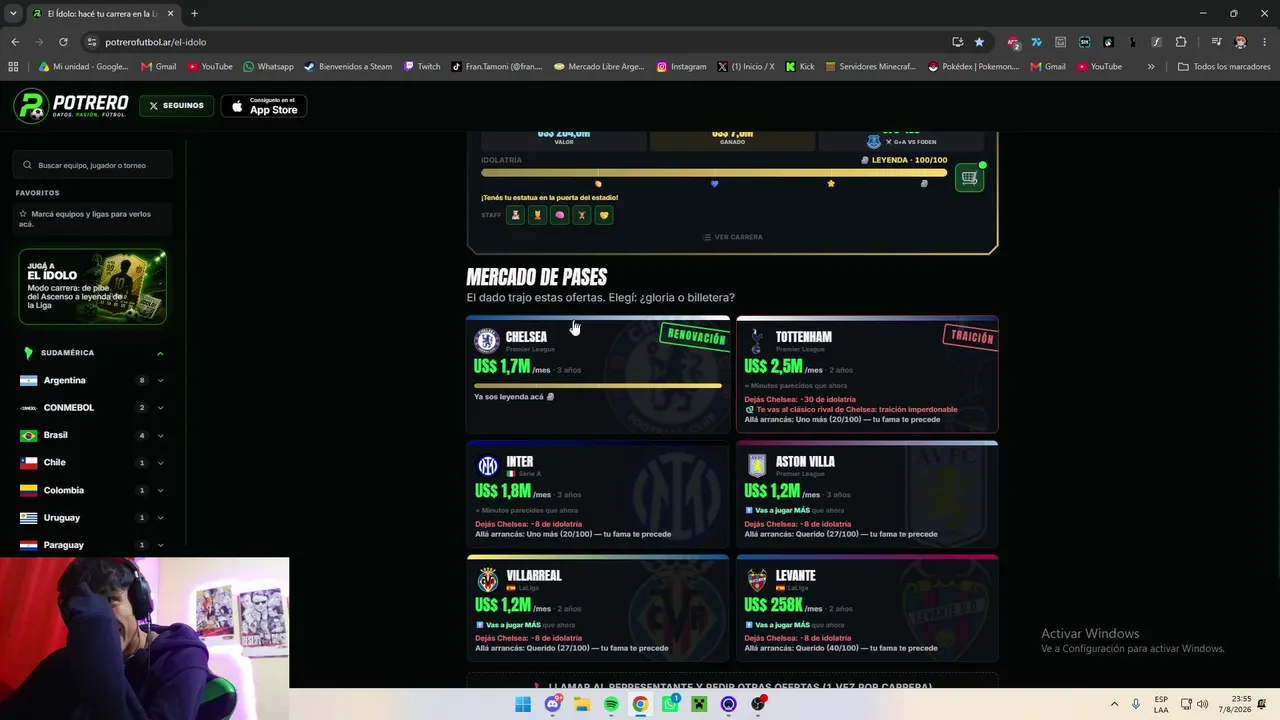The width and height of the screenshot is (1280, 720).
Task: Close the El Ídolo browser tab
Action: pyautogui.click(x=170, y=14)
